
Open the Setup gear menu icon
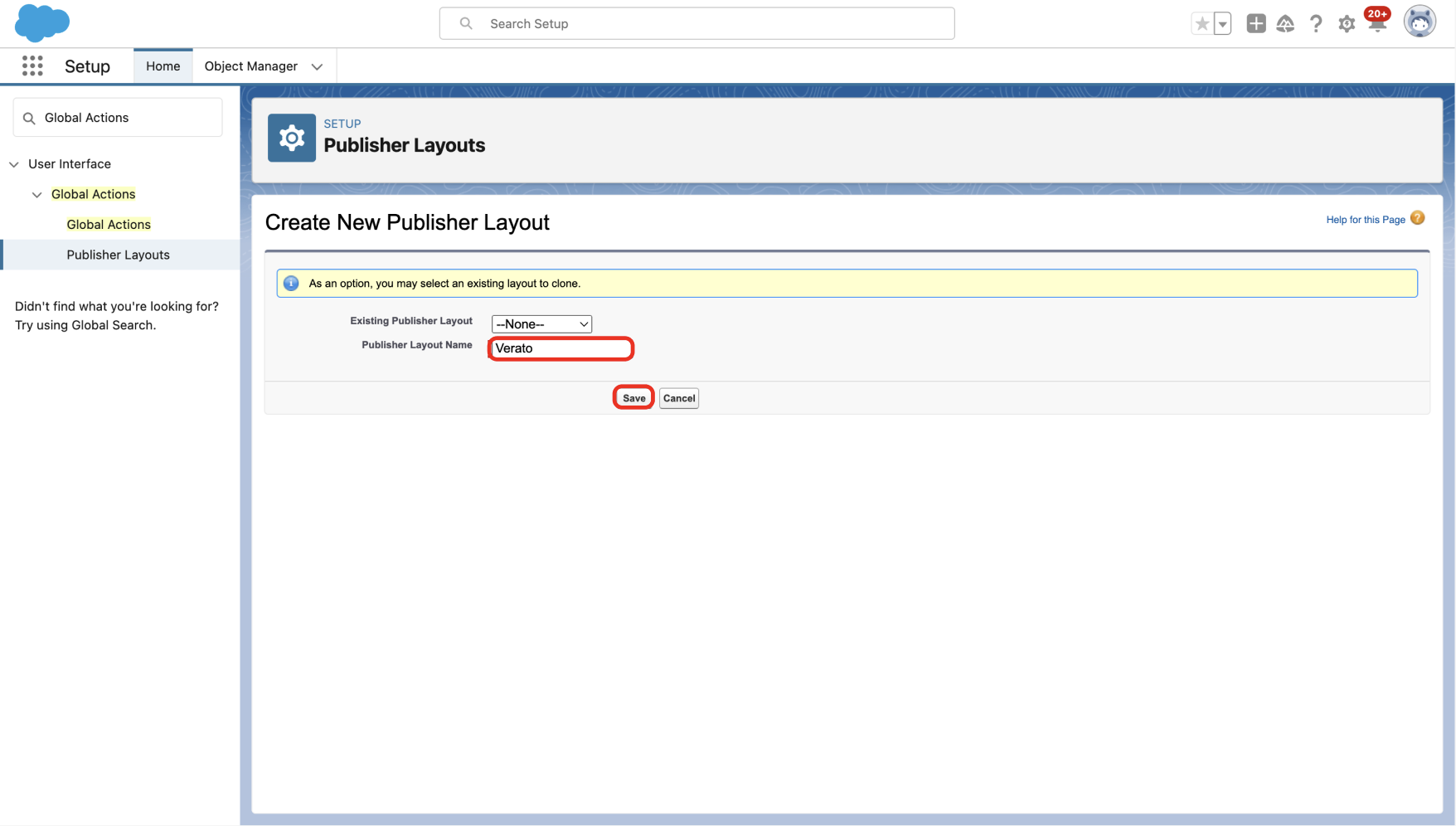(1347, 24)
